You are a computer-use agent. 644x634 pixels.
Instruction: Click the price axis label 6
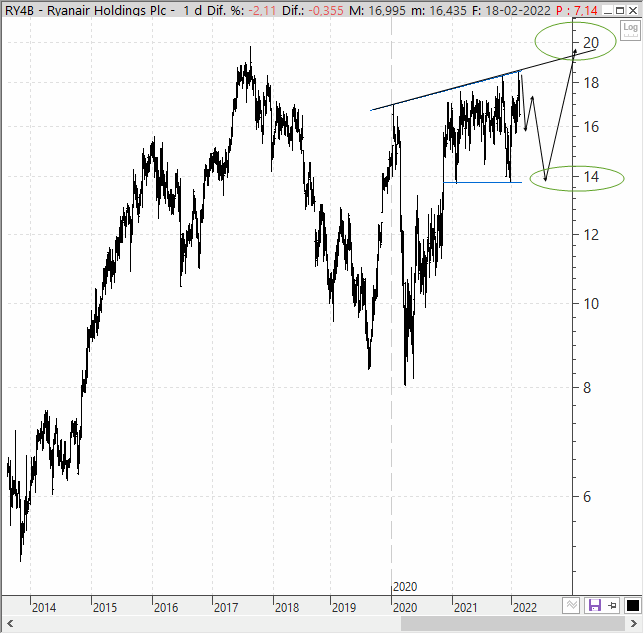[587, 497]
